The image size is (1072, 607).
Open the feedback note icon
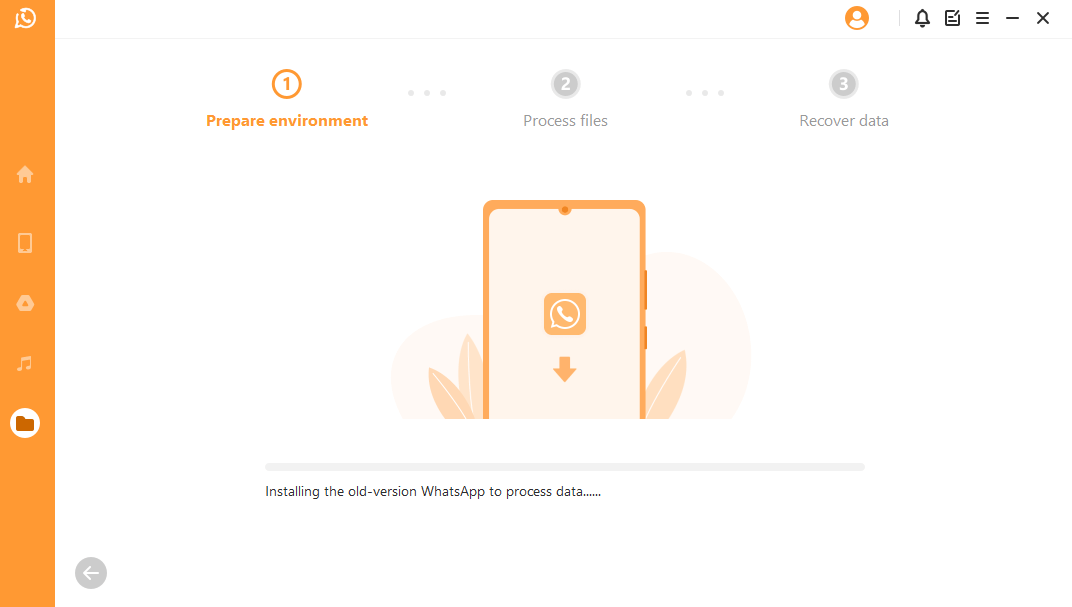(x=952, y=18)
